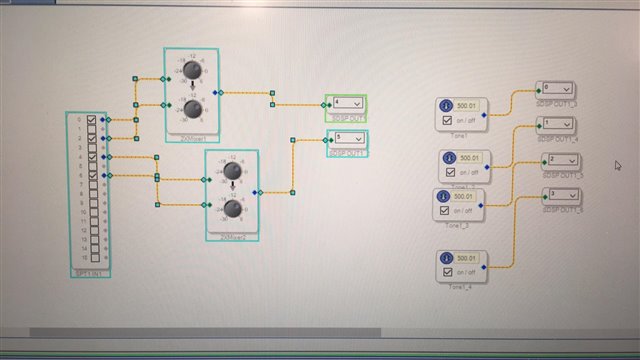Screen dimensions: 640x360
Task: Select the Tone1 blue output pin
Action: click(484, 115)
